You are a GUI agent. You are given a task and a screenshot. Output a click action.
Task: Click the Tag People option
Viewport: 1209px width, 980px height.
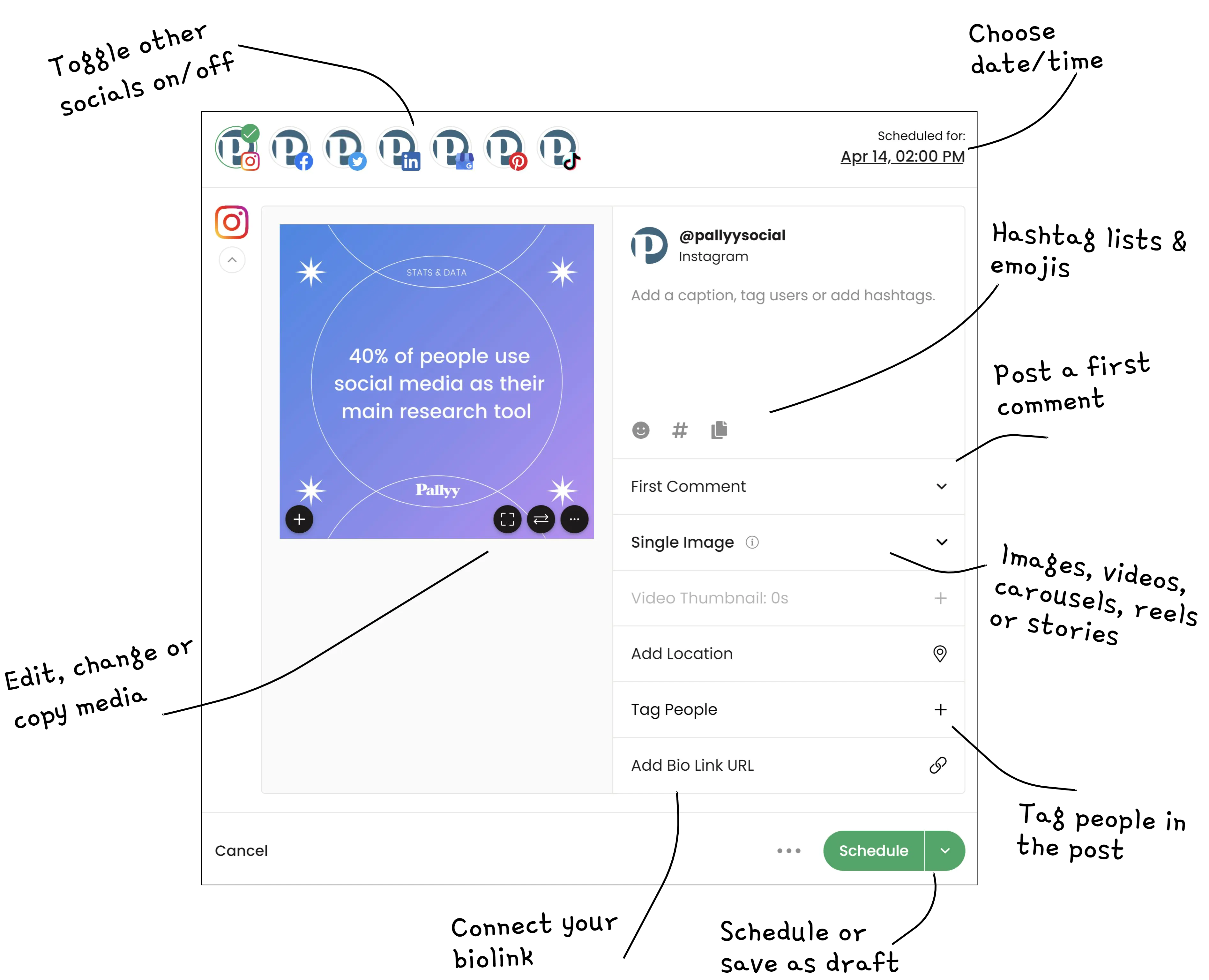coord(789,709)
